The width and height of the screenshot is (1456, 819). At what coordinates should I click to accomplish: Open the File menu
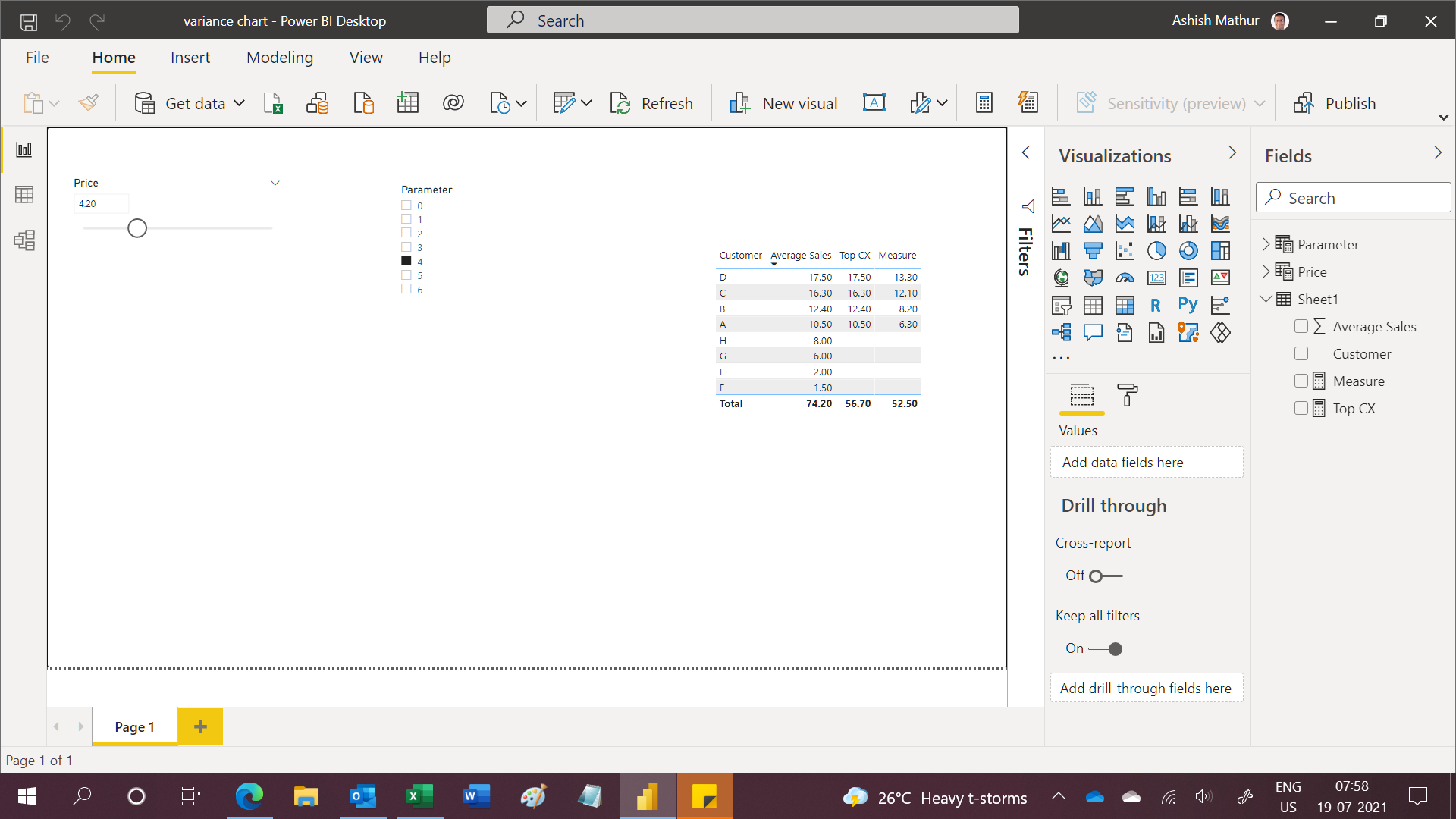pos(37,58)
